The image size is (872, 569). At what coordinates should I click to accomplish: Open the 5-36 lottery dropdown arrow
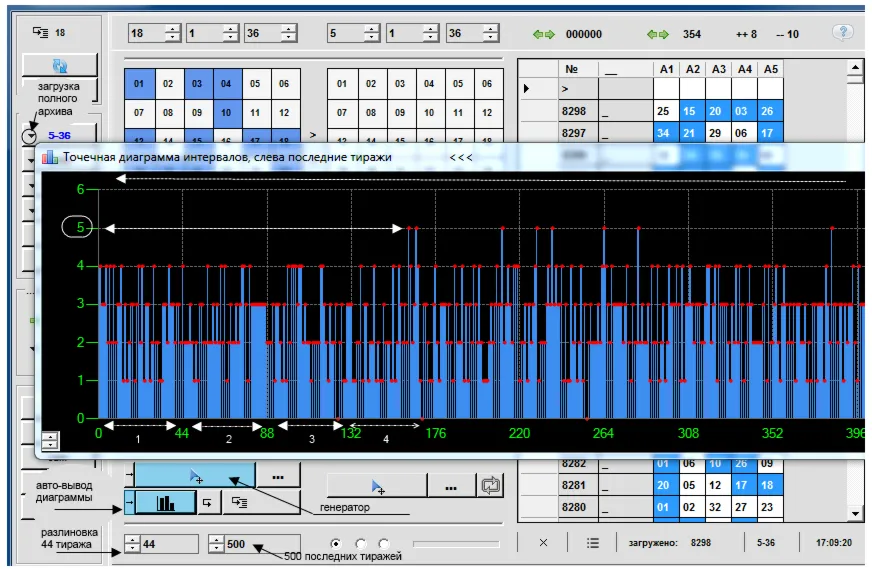pos(29,135)
